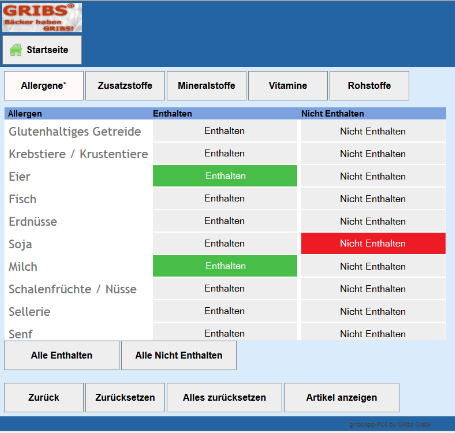The height and width of the screenshot is (433, 455).
Task: Click the Alle Nicht Enthalten button
Action: coord(179,355)
